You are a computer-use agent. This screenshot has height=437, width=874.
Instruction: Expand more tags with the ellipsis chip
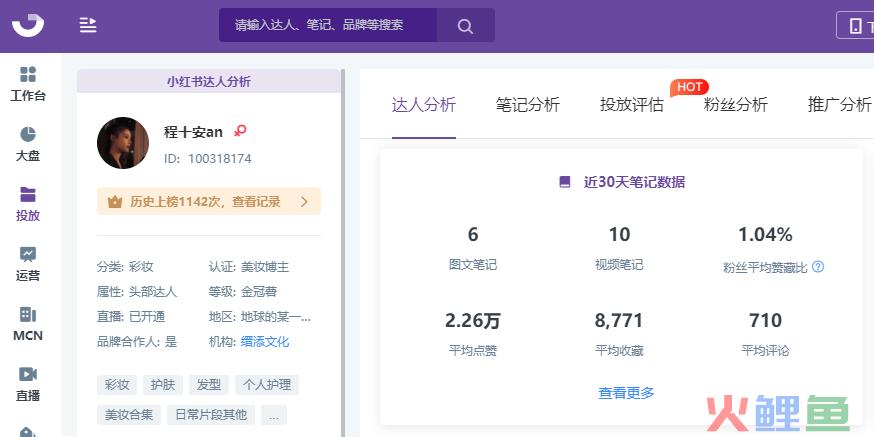(x=274, y=415)
